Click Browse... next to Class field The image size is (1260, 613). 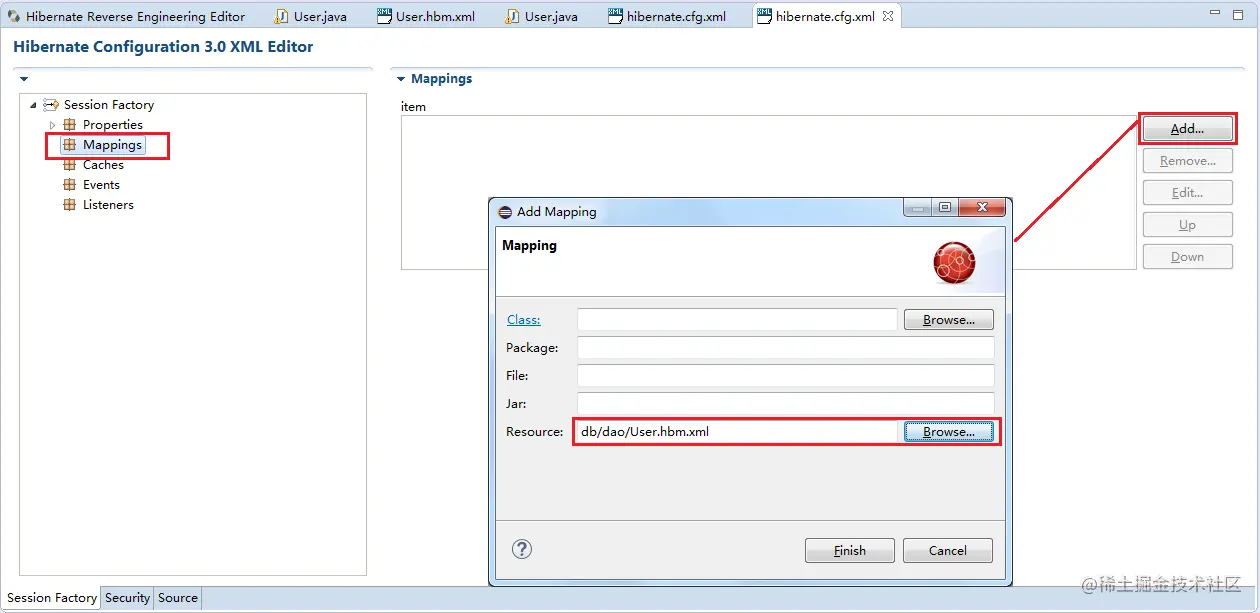[948, 320]
